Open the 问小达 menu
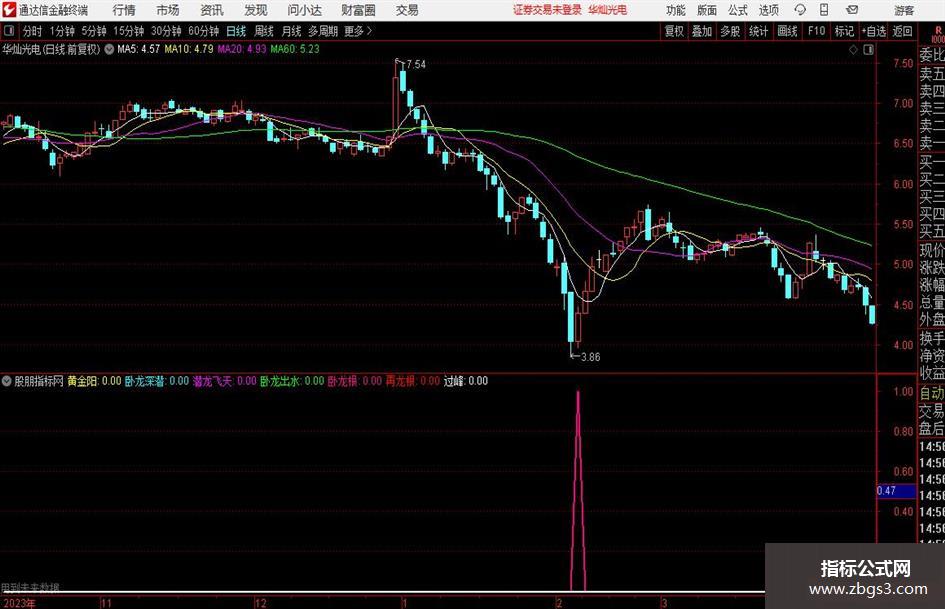The image size is (945, 609). pos(304,10)
